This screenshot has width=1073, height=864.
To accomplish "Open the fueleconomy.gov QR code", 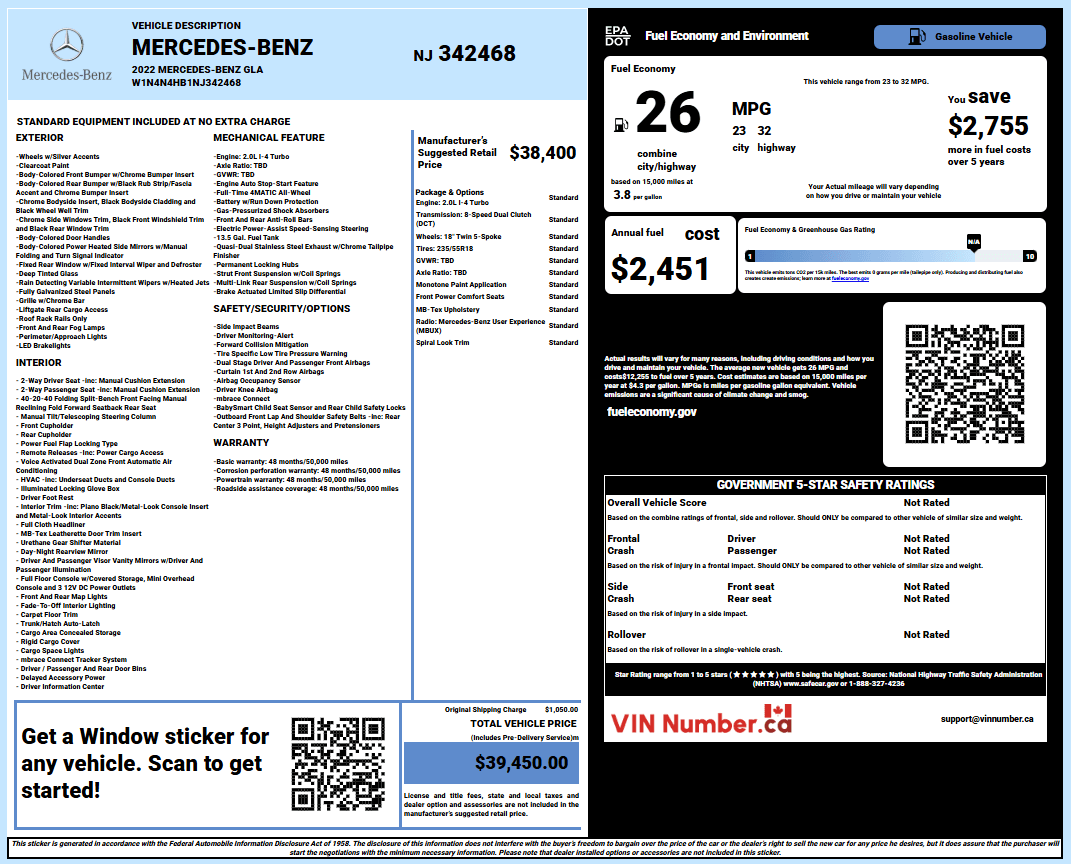I will tap(964, 384).
